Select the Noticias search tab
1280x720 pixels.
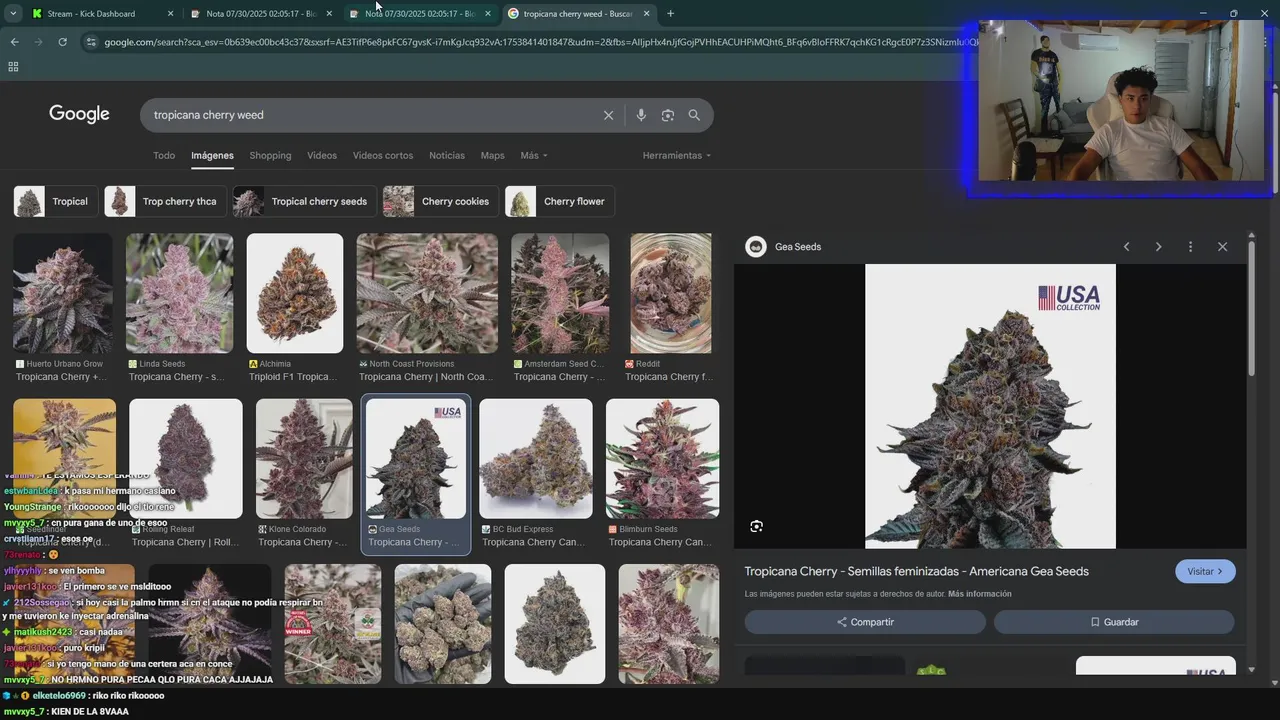tap(447, 156)
